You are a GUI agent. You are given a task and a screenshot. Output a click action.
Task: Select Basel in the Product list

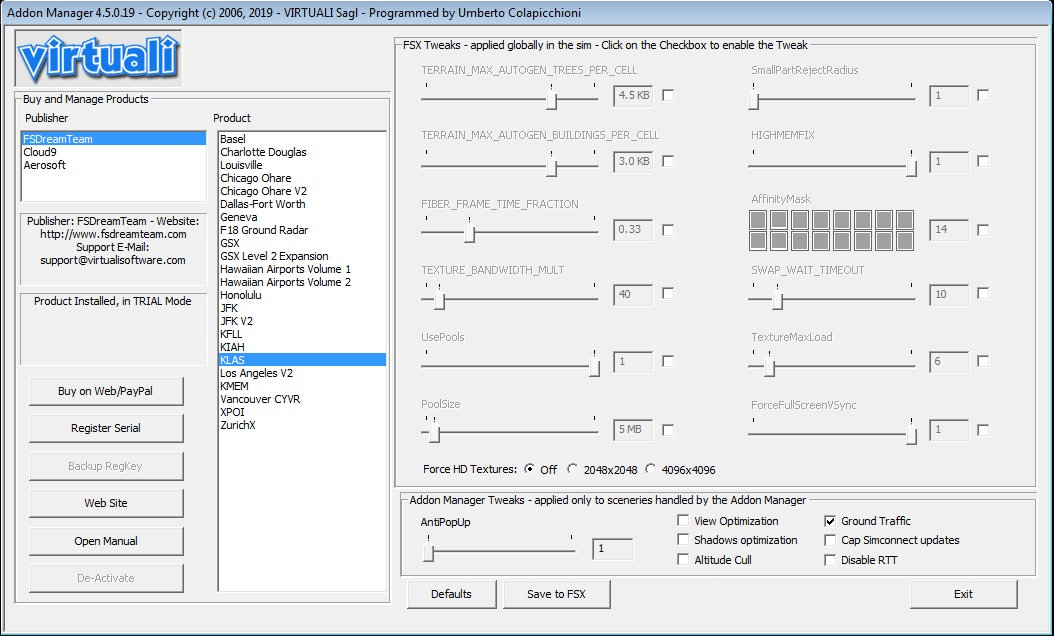302,139
